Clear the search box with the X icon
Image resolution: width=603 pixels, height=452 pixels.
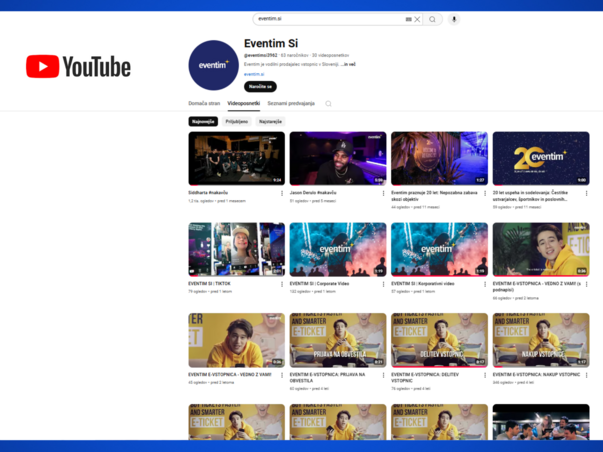[417, 19]
